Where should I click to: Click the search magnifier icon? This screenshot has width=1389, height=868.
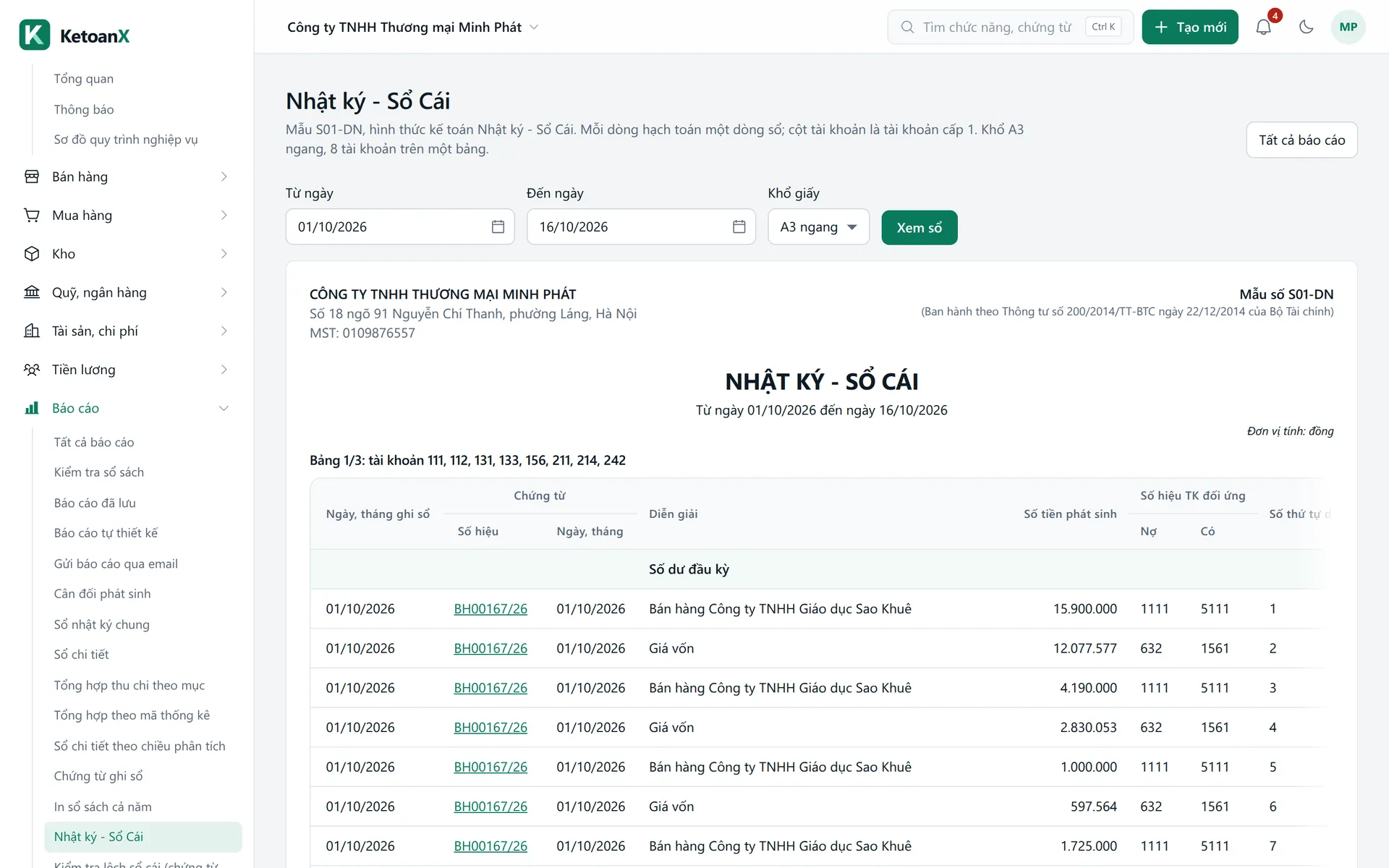pyautogui.click(x=907, y=27)
